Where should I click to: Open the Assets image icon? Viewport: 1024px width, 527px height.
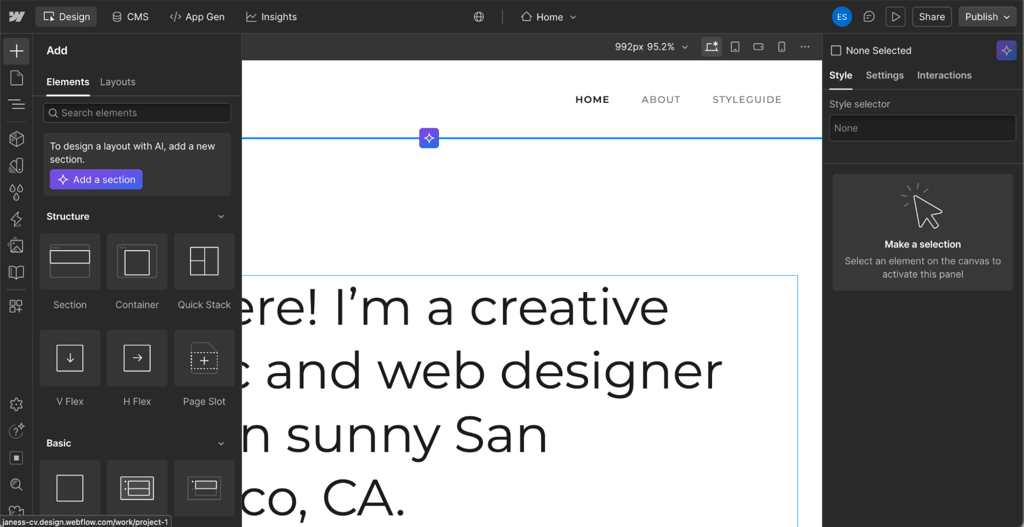[16, 246]
